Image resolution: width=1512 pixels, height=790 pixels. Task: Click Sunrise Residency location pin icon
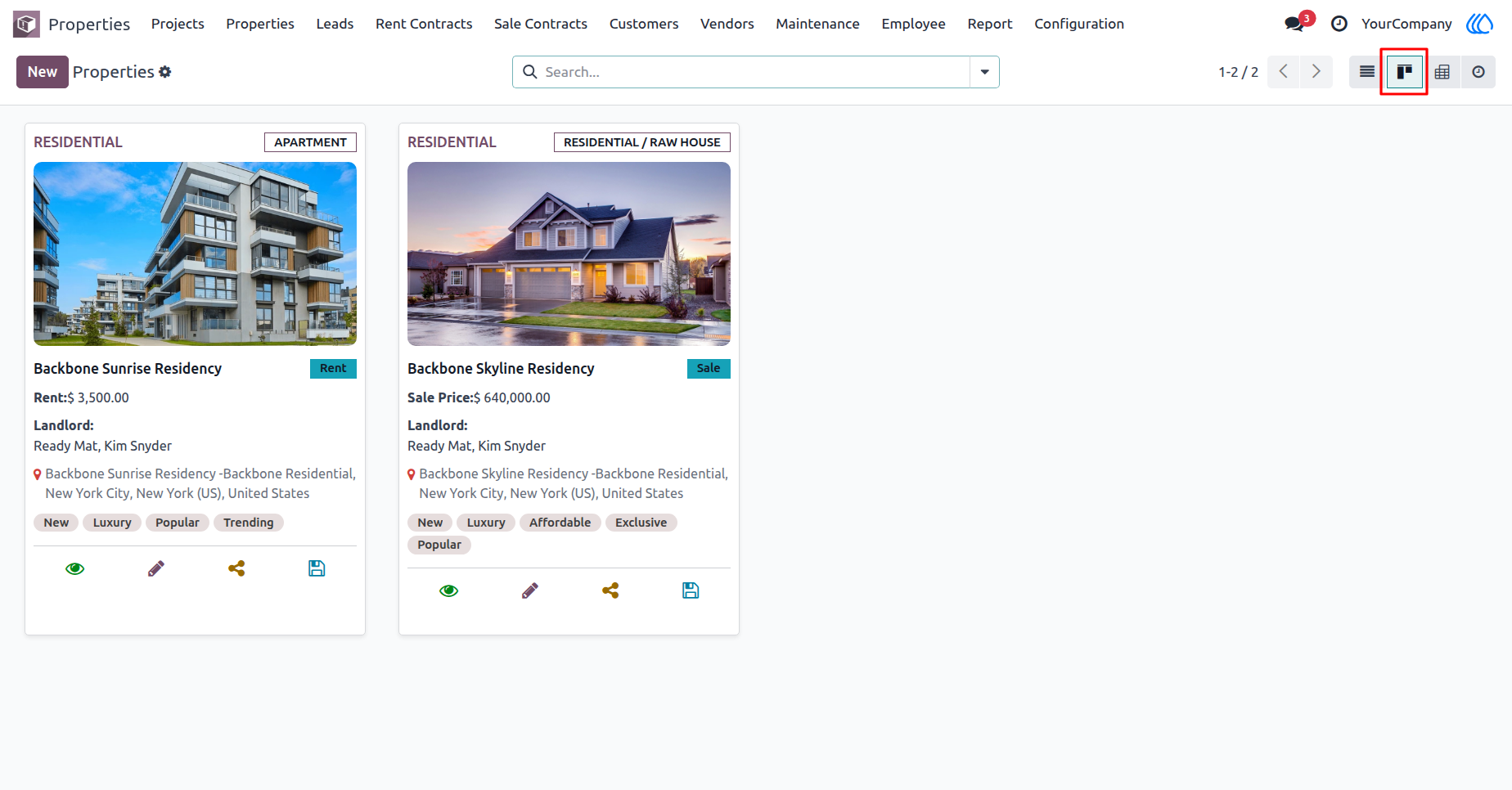coord(38,474)
